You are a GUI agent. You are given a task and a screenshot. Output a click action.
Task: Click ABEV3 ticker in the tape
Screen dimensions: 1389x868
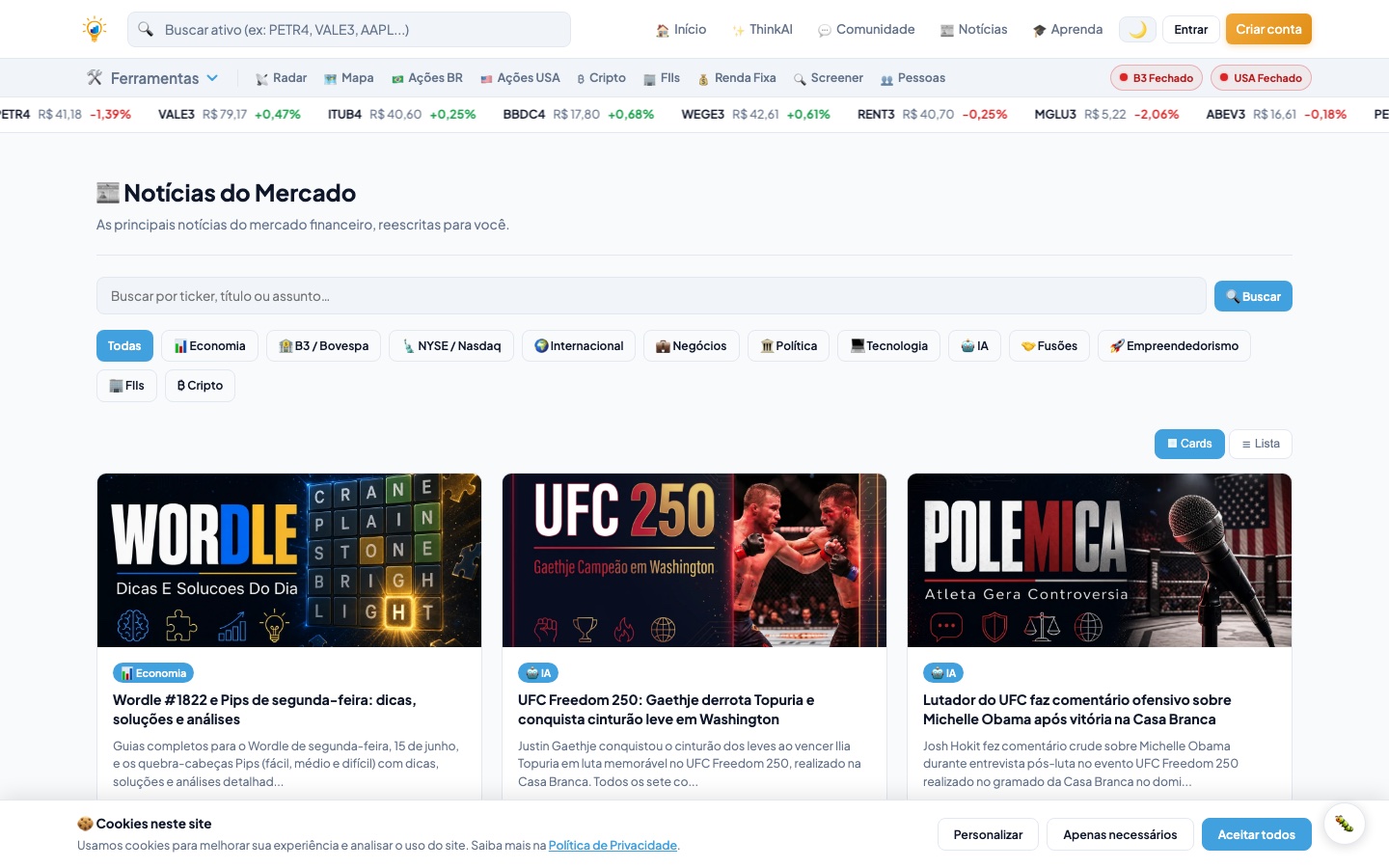pyautogui.click(x=1276, y=114)
